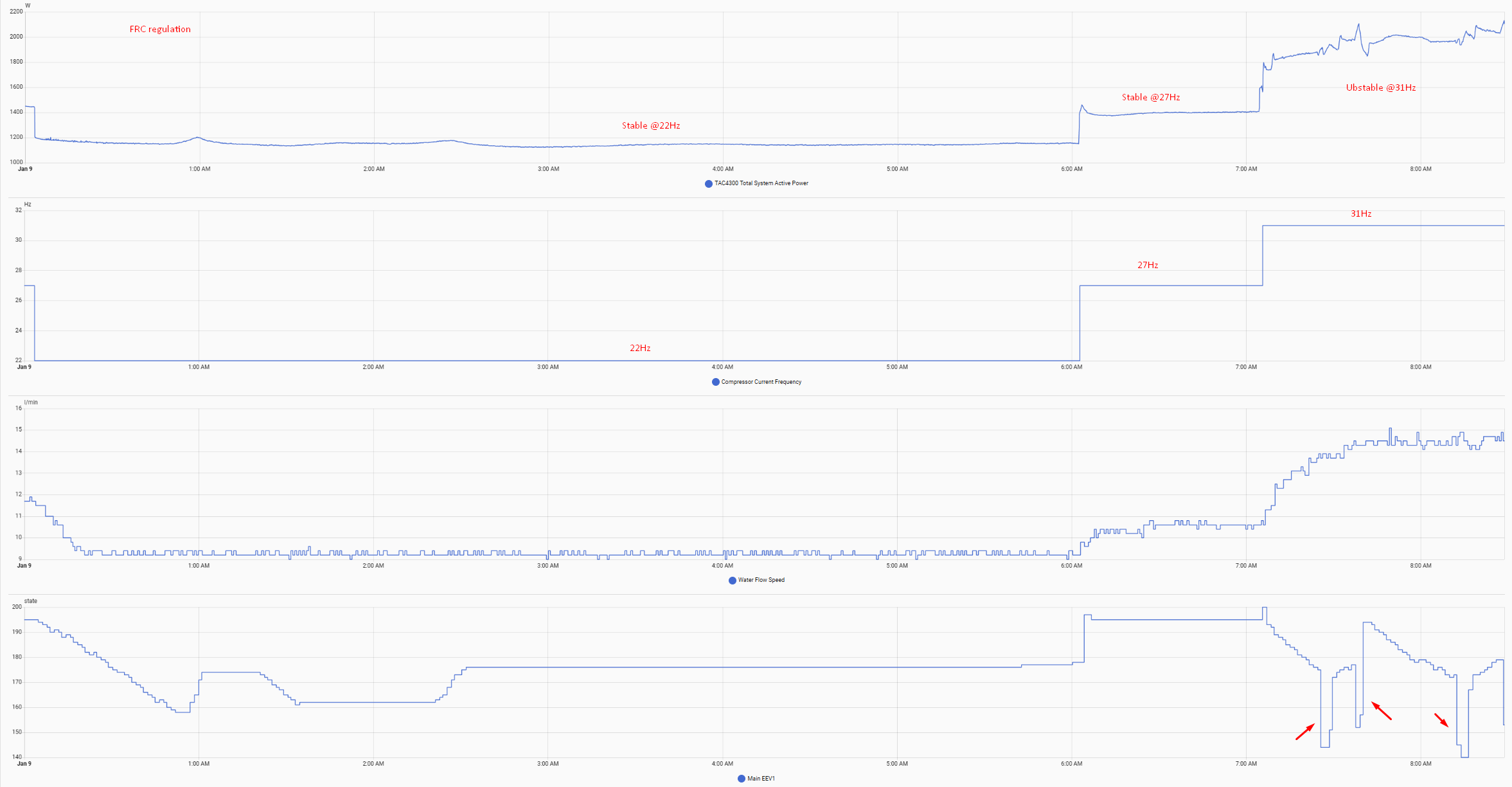Click the blue legend dot for Compressor Current Frequency
Viewport: 1512px width, 787px height.
point(715,382)
